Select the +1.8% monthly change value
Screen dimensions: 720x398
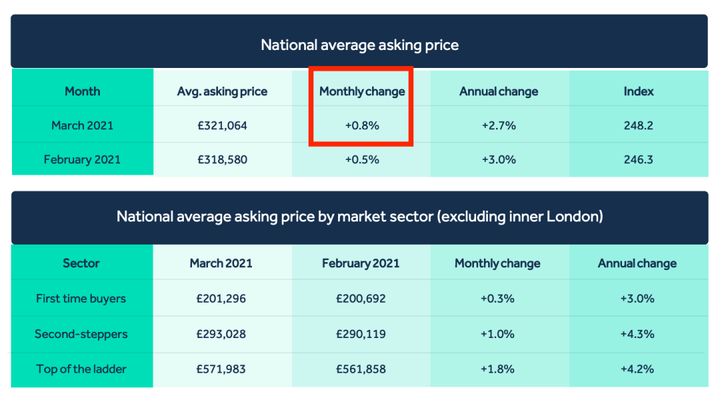coord(497,369)
